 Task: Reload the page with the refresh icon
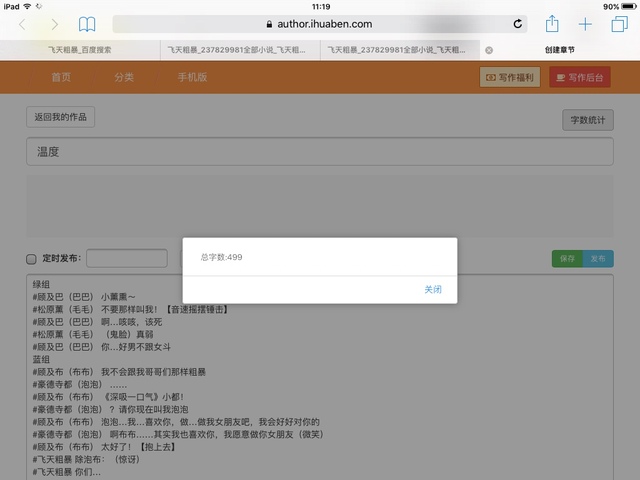click(518, 24)
